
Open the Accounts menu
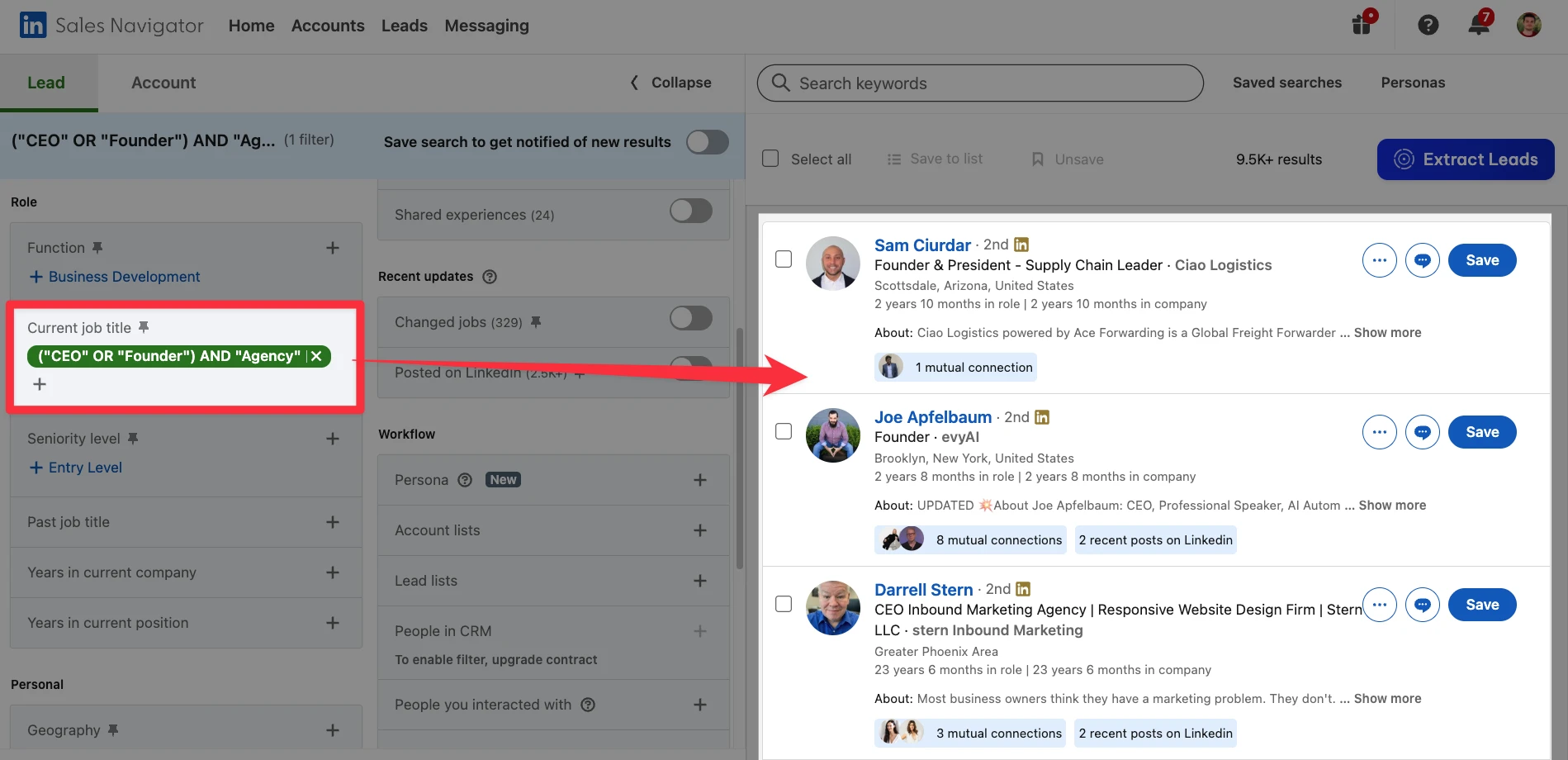coord(328,26)
